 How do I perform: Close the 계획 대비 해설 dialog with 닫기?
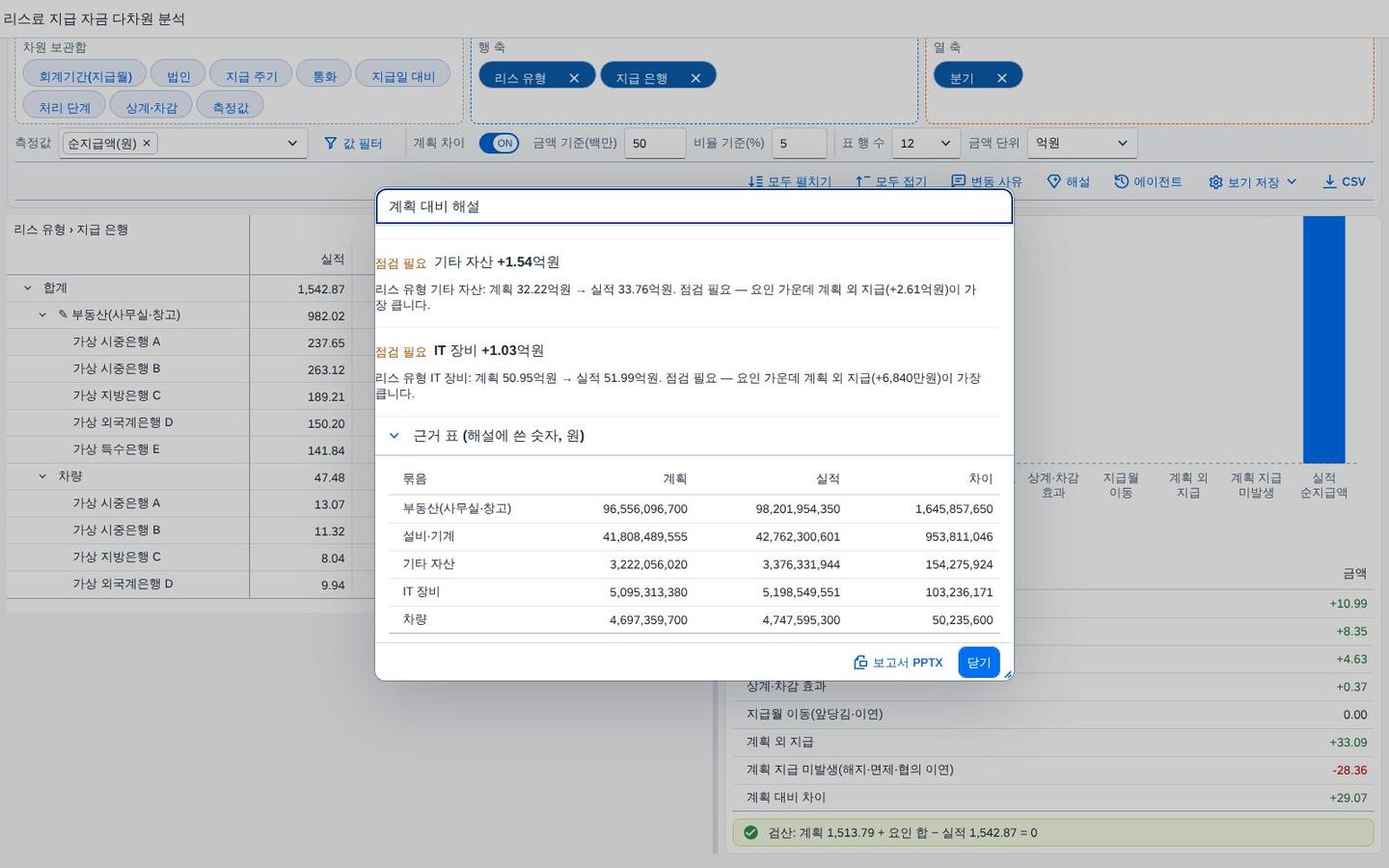pos(978,663)
